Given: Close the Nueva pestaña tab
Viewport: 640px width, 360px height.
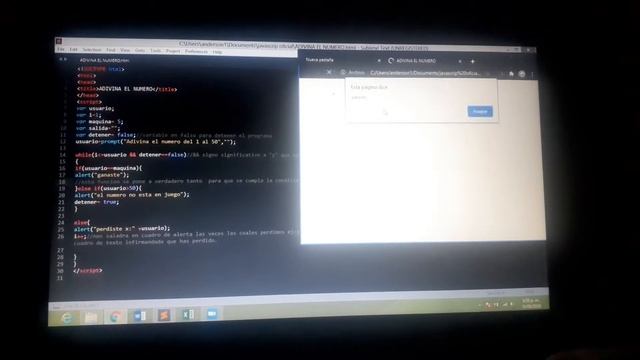Looking at the screenshot, I should (379, 60).
